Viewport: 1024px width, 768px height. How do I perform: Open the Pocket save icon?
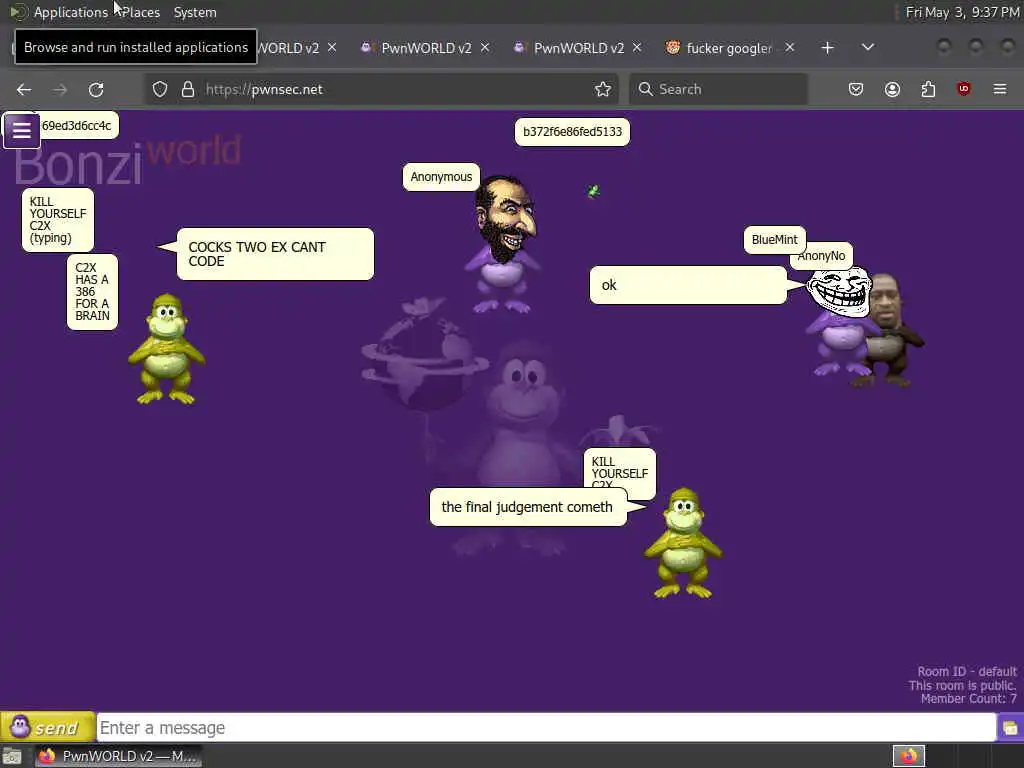856,89
